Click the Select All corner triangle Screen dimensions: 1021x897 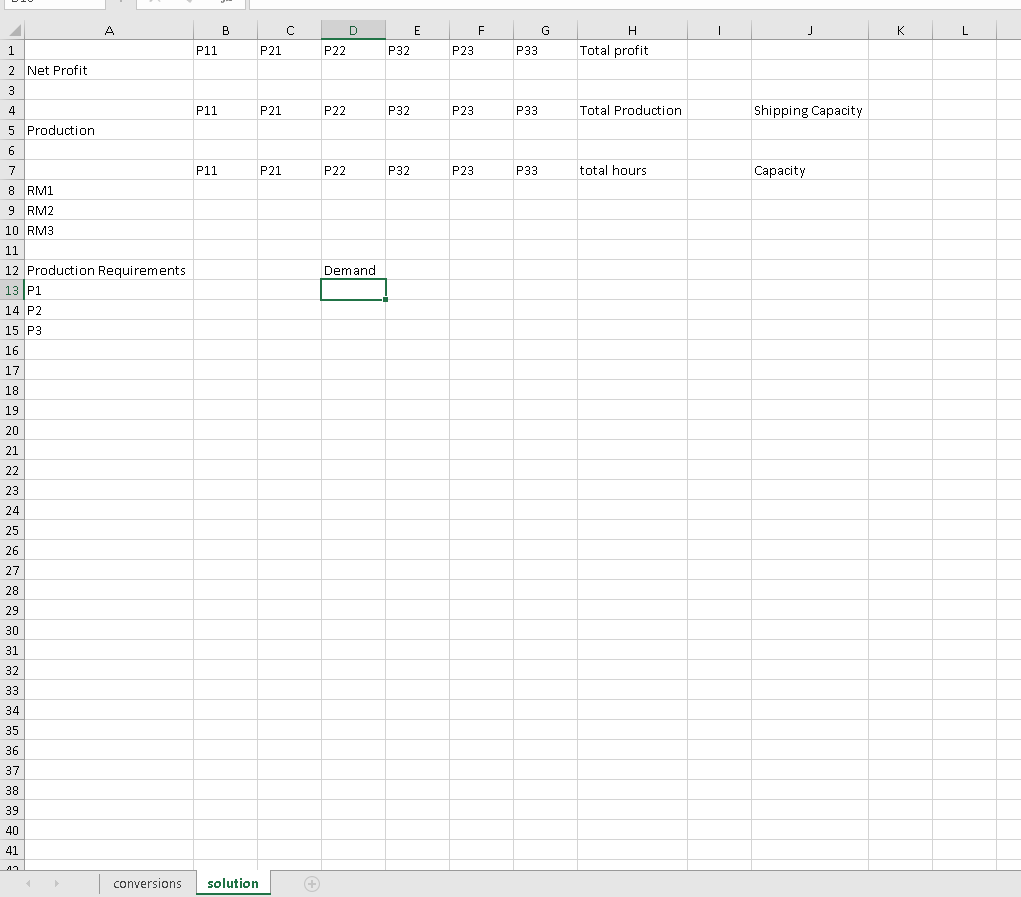click(12, 30)
